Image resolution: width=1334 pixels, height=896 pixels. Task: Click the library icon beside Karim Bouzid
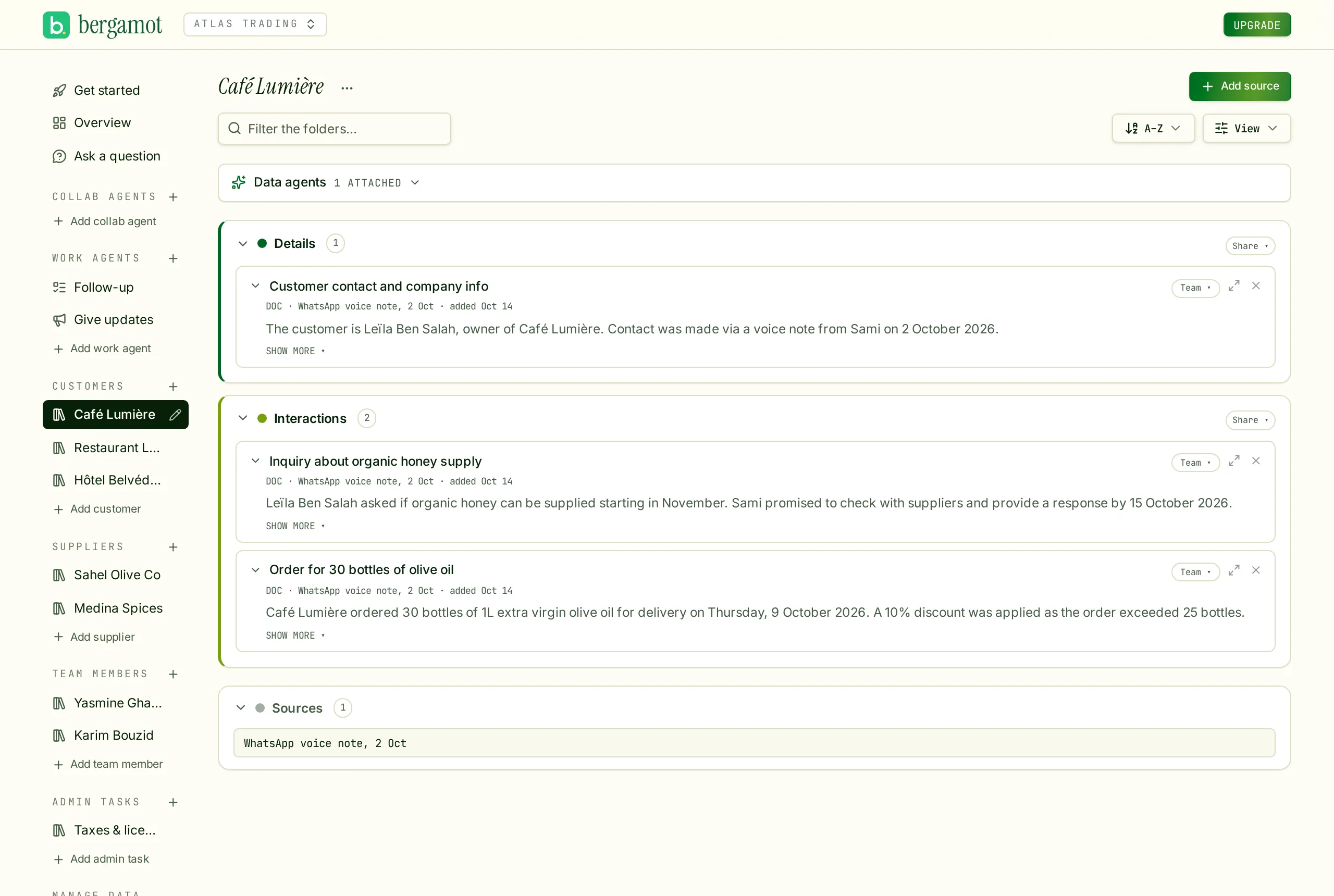point(59,736)
